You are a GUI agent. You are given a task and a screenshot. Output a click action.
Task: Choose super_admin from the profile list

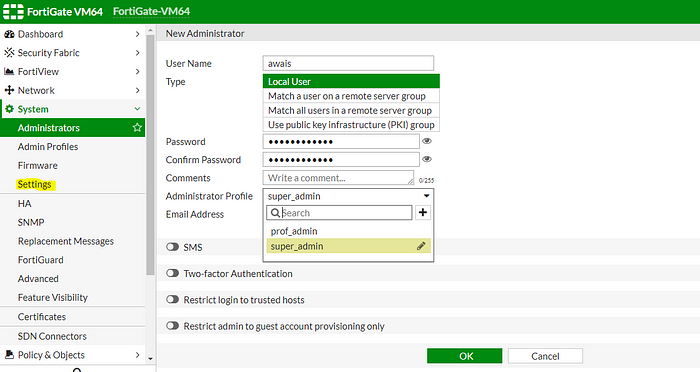348,246
